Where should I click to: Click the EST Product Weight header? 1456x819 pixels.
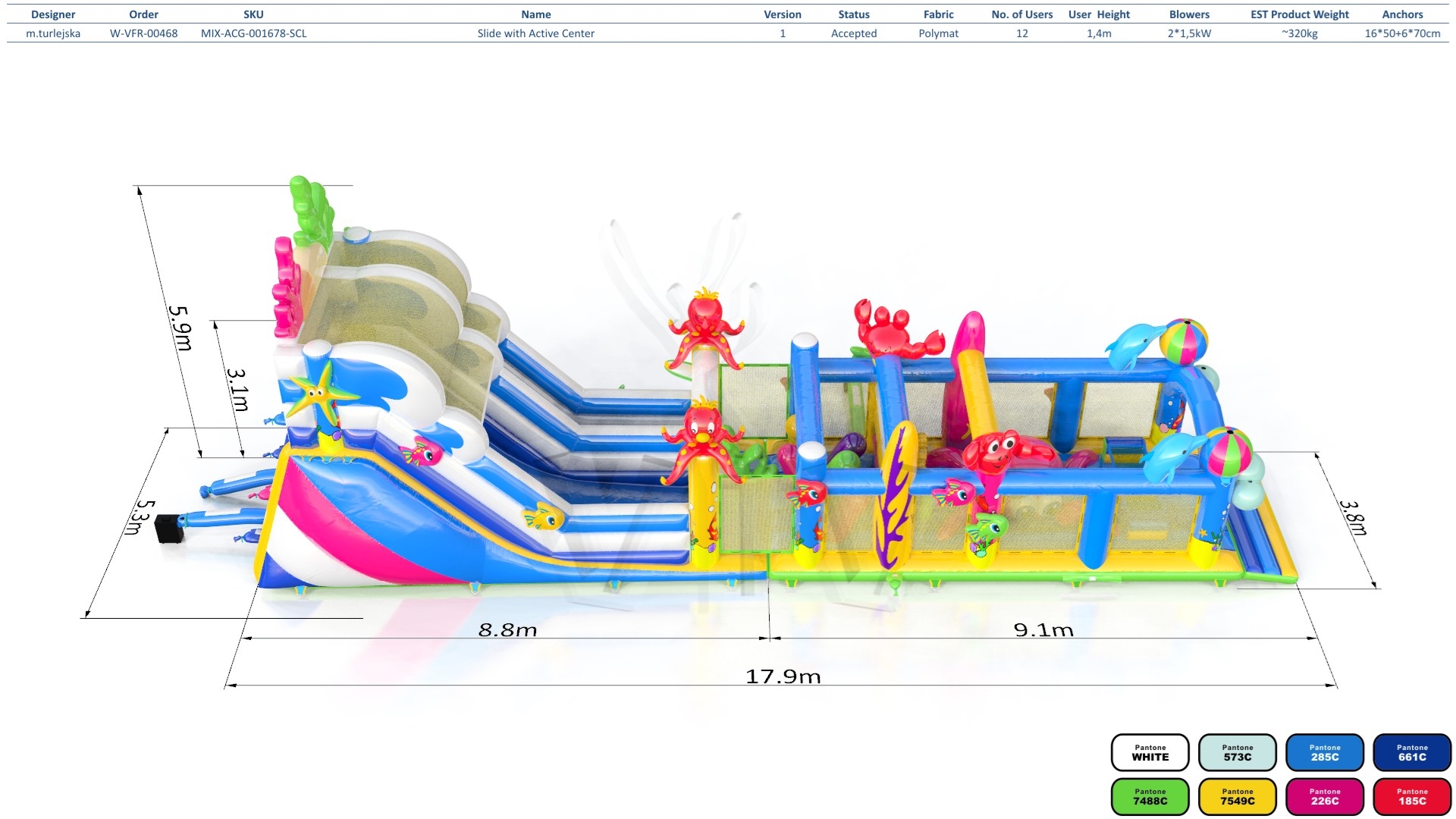(1300, 14)
